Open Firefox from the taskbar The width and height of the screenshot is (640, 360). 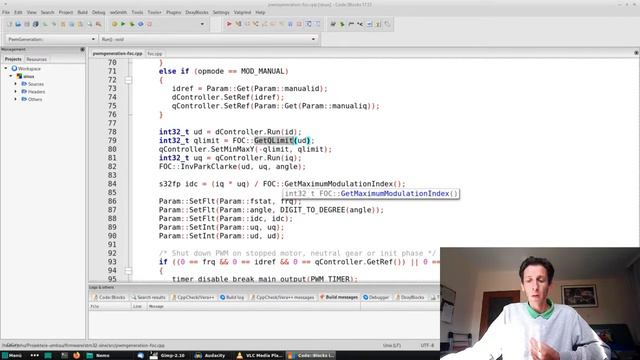click(x=76, y=356)
